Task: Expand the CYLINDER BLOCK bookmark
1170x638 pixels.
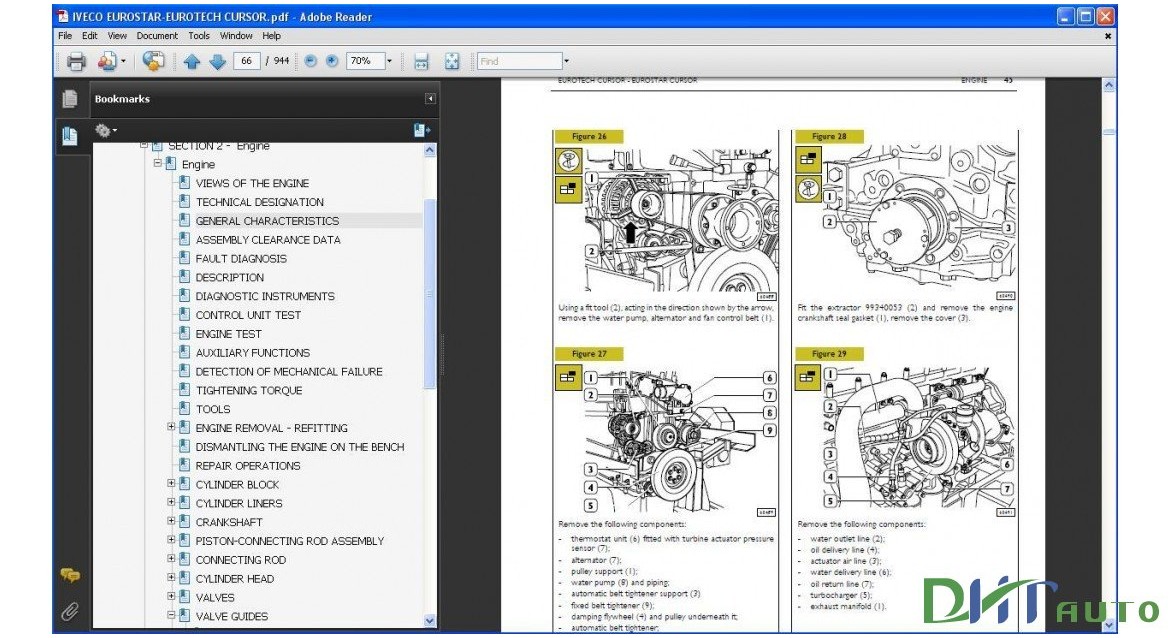Action: click(169, 484)
